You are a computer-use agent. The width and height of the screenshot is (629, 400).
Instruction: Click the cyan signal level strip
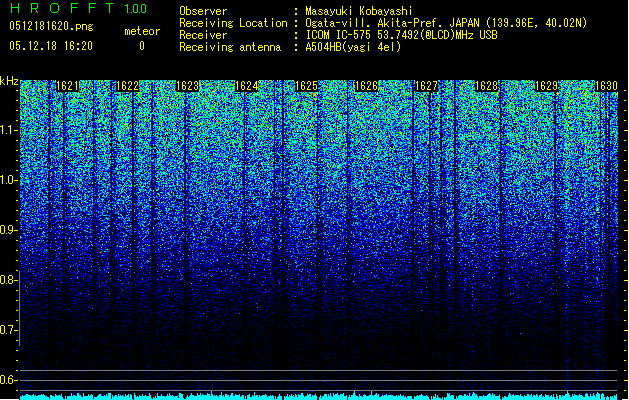pos(319,396)
